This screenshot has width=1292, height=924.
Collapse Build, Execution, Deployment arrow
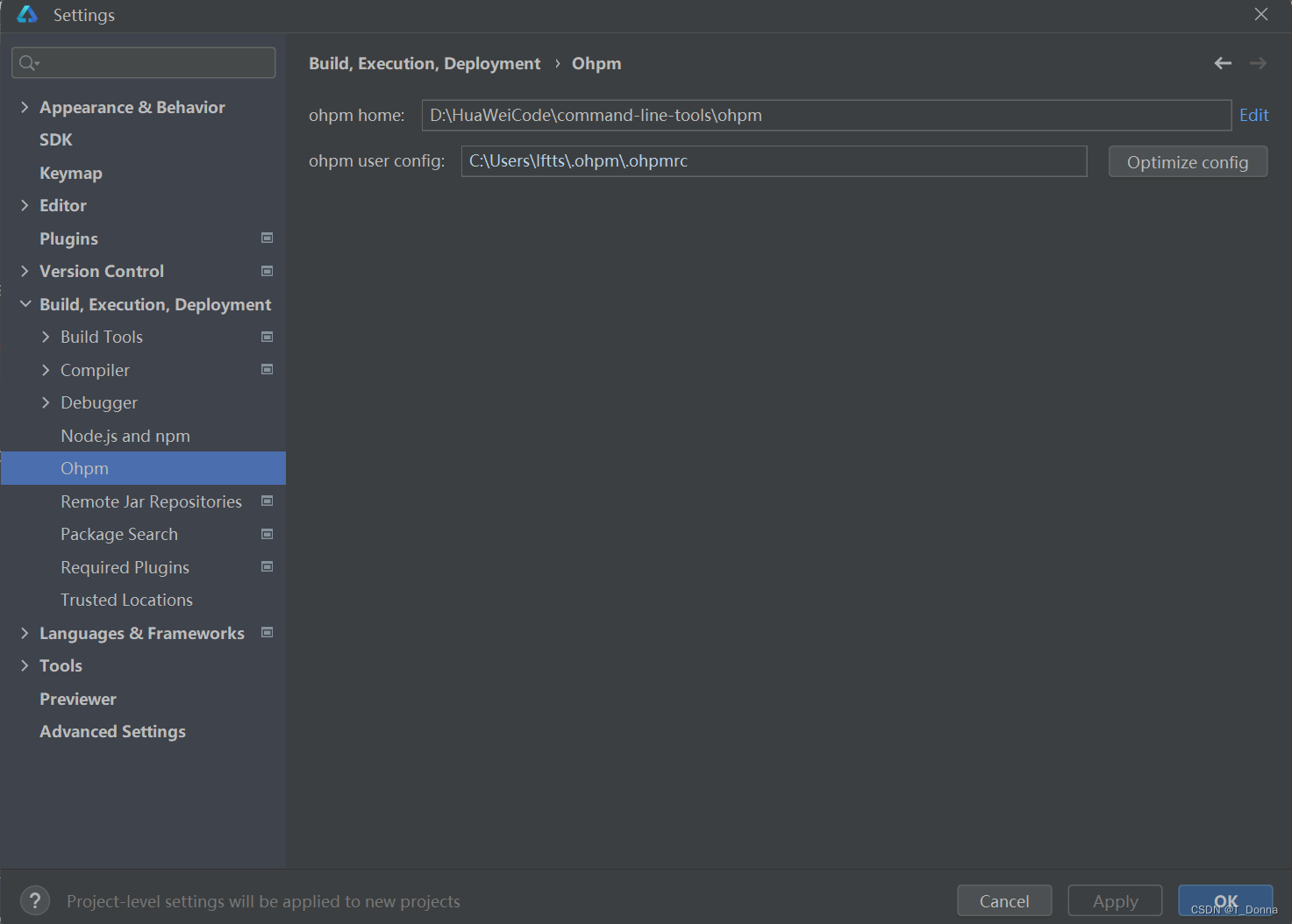(x=25, y=304)
